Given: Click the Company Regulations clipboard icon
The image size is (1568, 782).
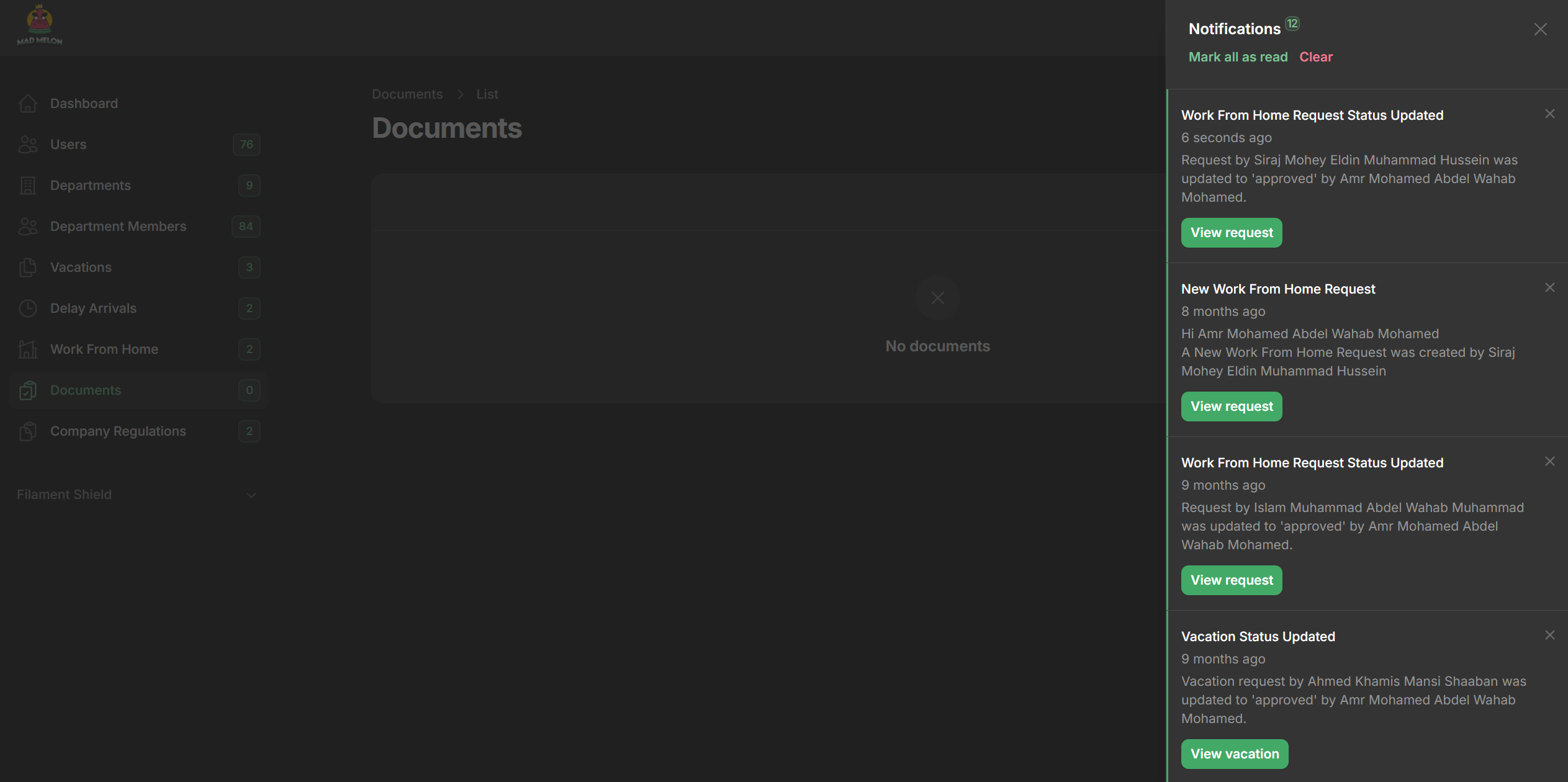Looking at the screenshot, I should [x=28, y=431].
